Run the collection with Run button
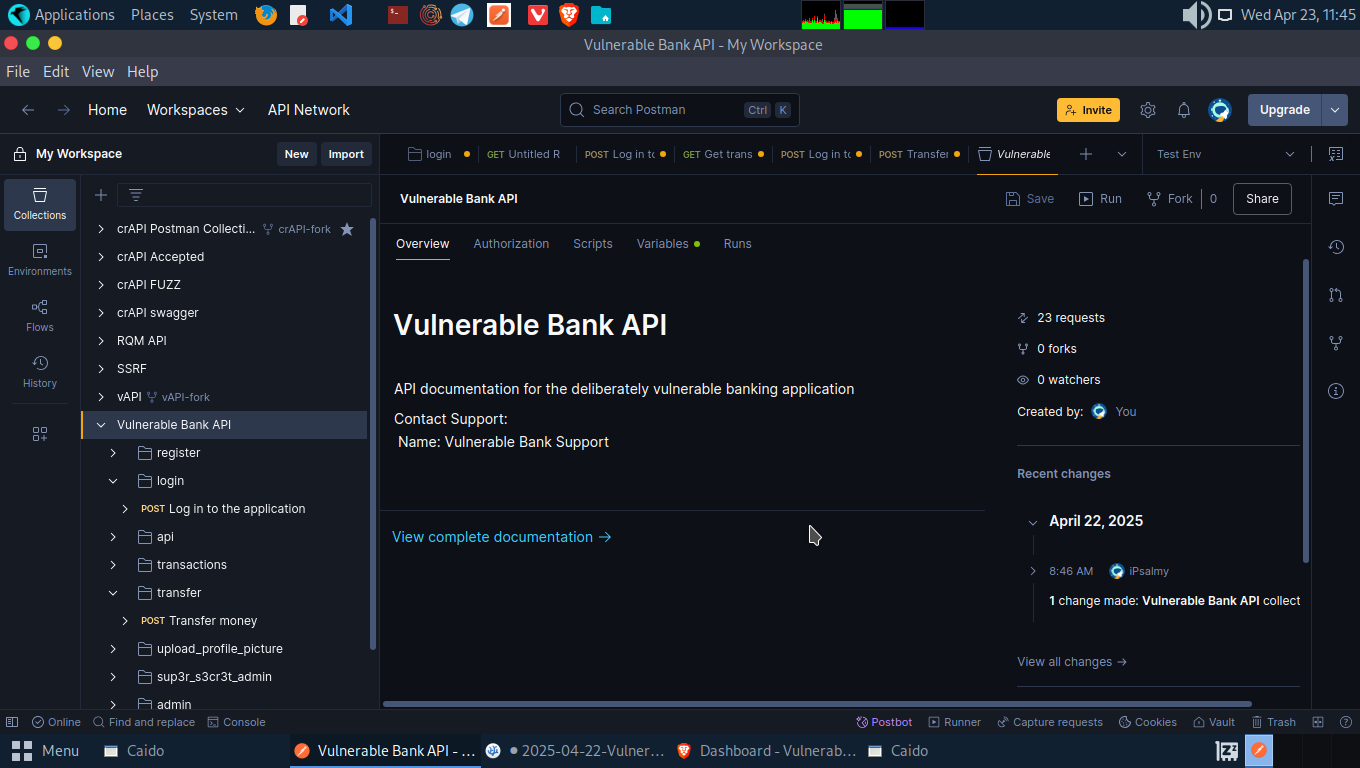 coord(1100,199)
